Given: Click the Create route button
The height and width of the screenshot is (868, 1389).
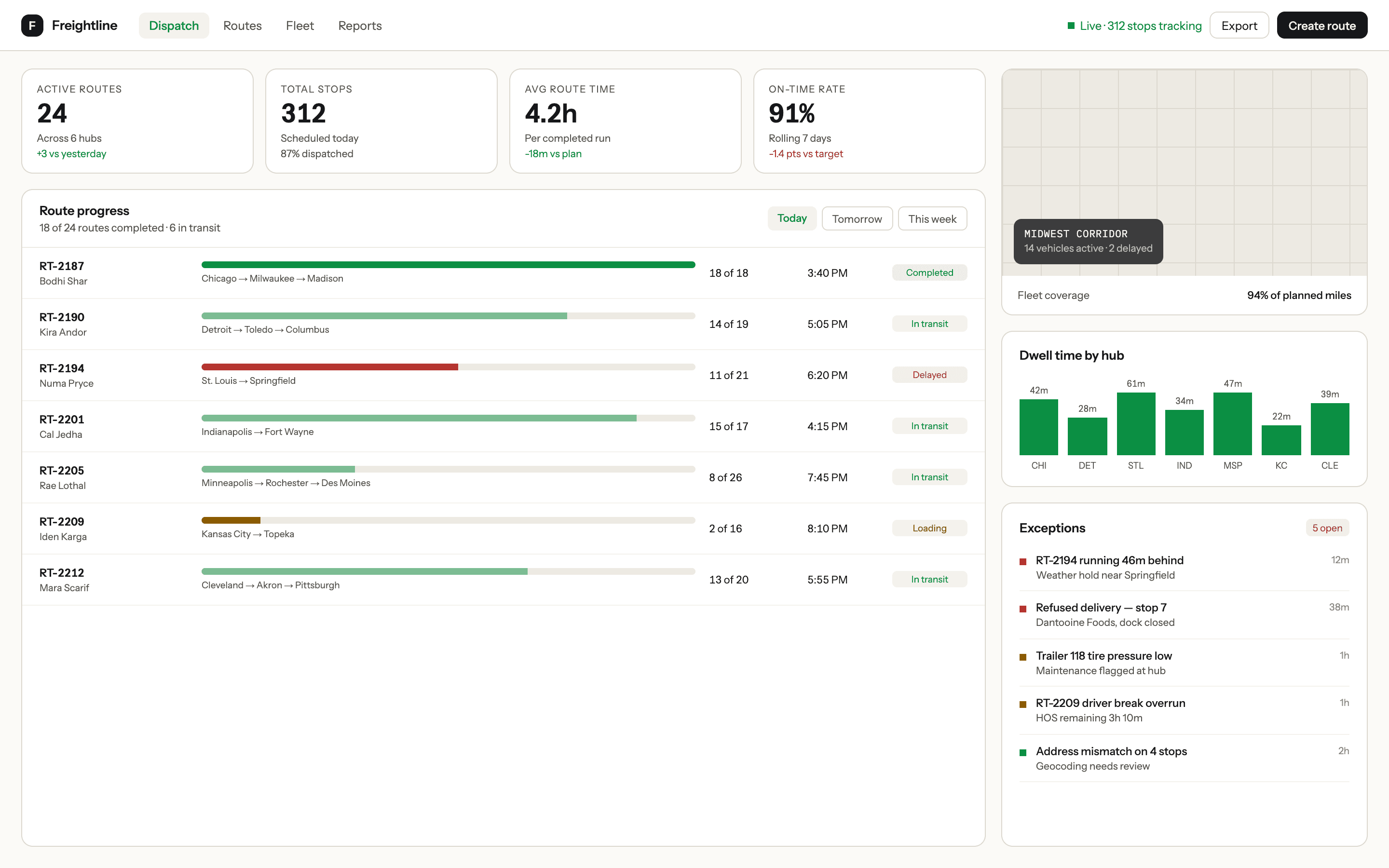Looking at the screenshot, I should click(1322, 25).
